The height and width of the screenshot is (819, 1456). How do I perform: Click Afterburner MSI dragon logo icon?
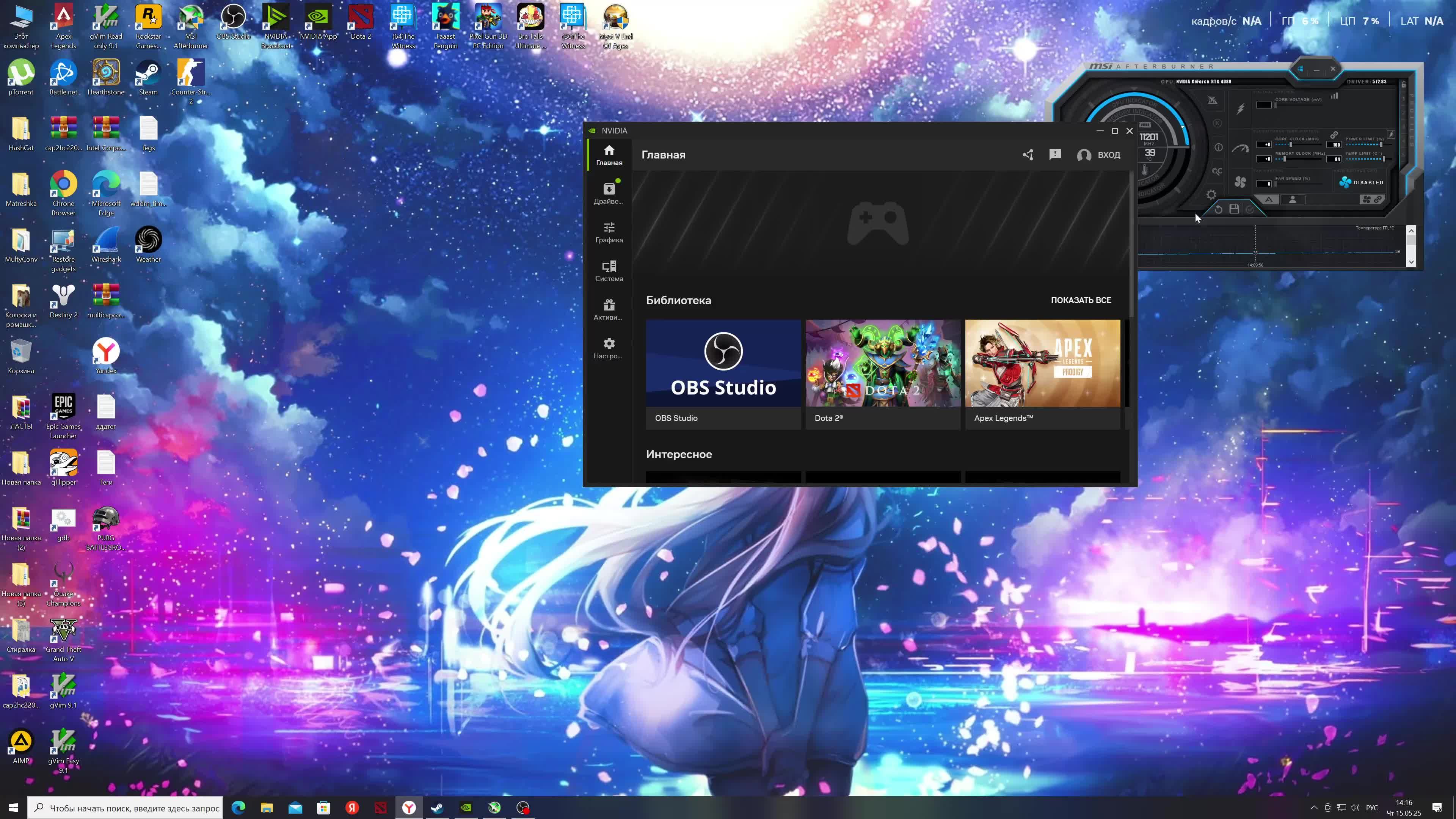1212,100
